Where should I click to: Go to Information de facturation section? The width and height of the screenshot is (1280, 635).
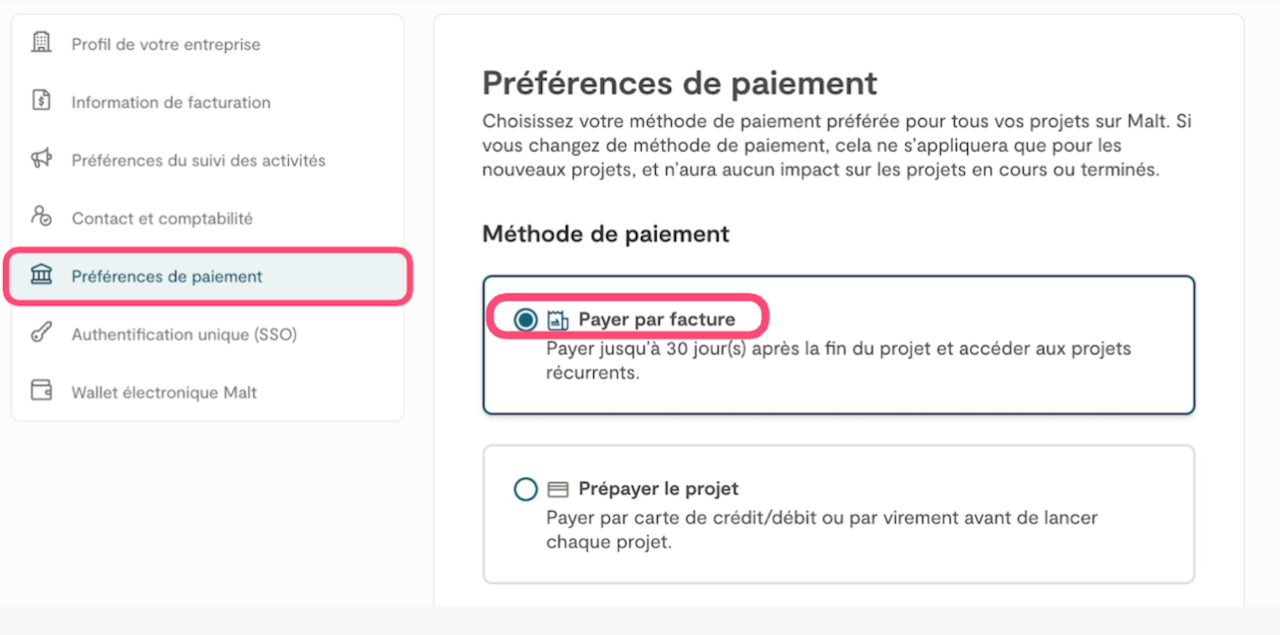(x=171, y=102)
